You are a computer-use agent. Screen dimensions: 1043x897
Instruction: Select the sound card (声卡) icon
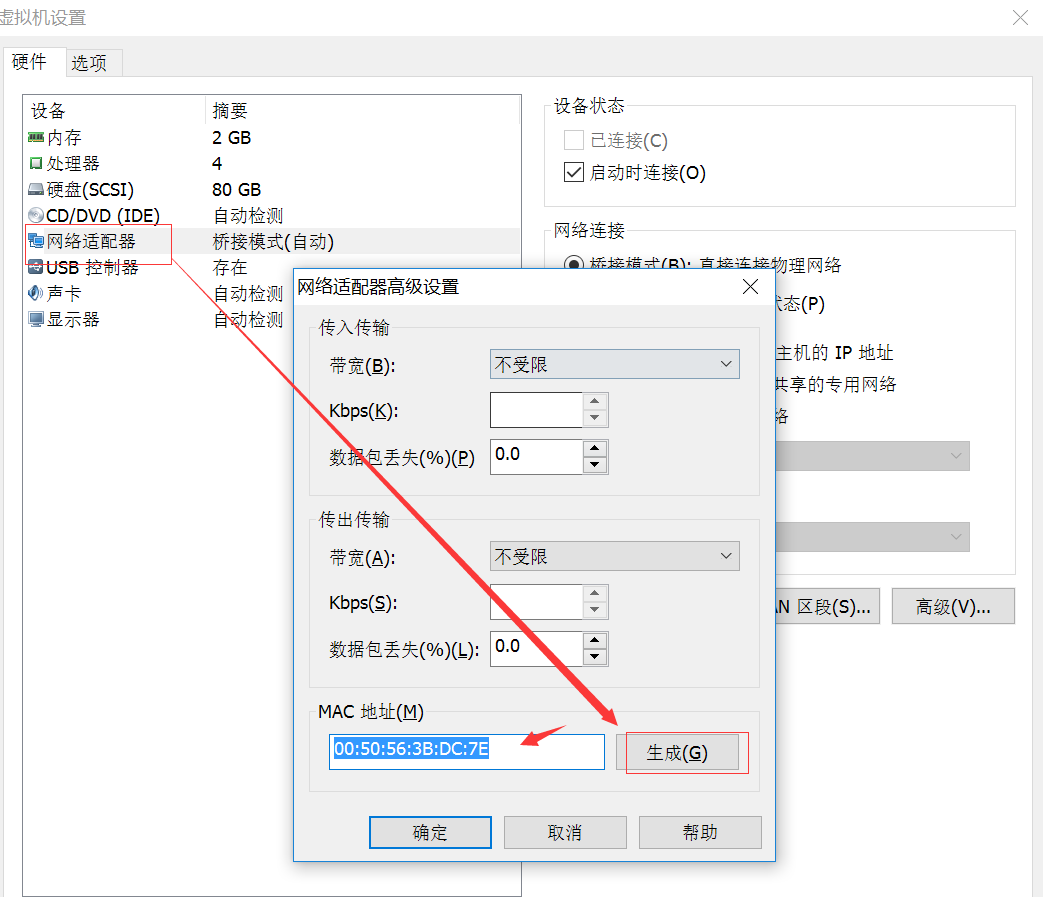[x=36, y=293]
